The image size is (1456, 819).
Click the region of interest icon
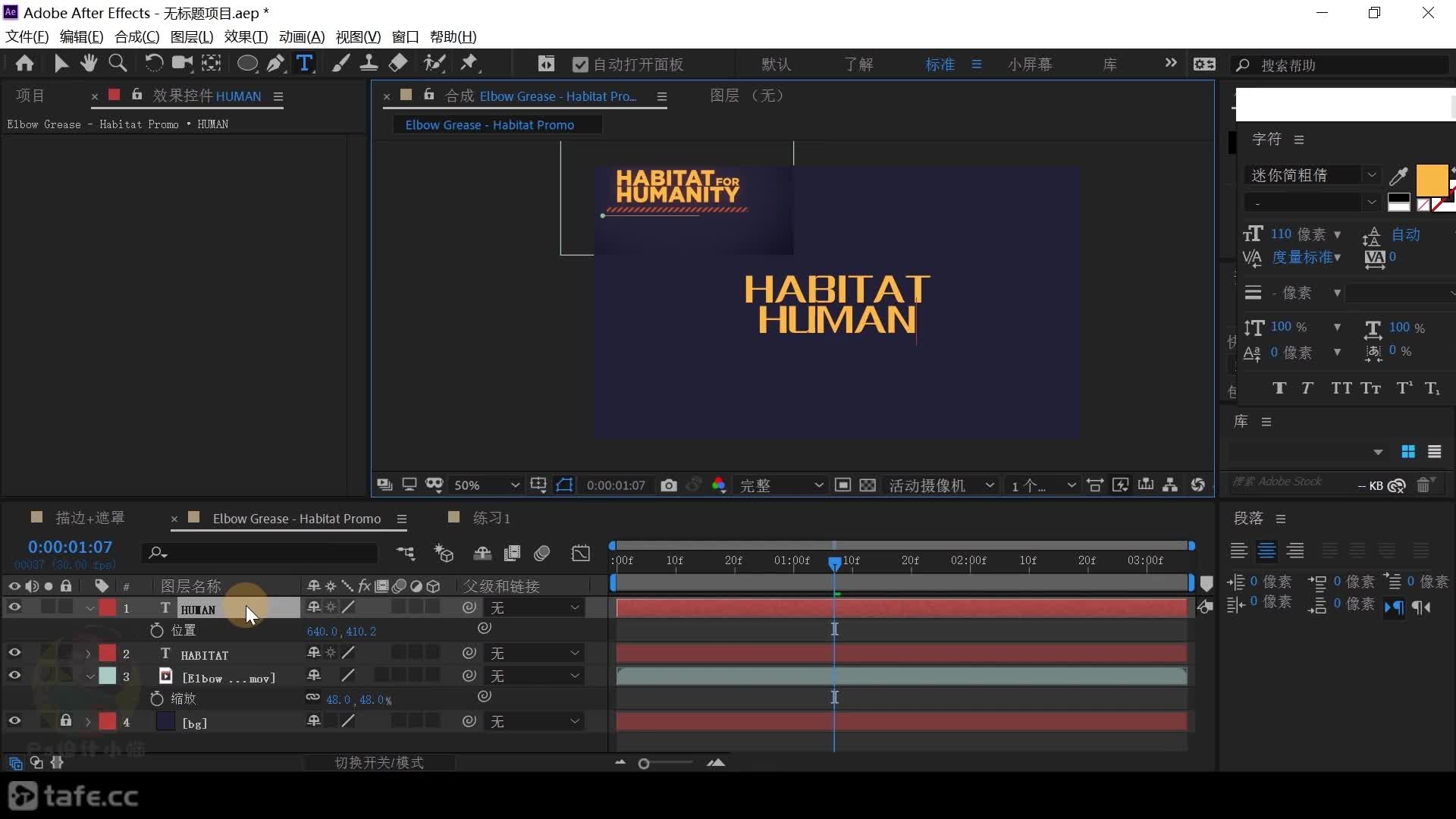pyautogui.click(x=843, y=485)
